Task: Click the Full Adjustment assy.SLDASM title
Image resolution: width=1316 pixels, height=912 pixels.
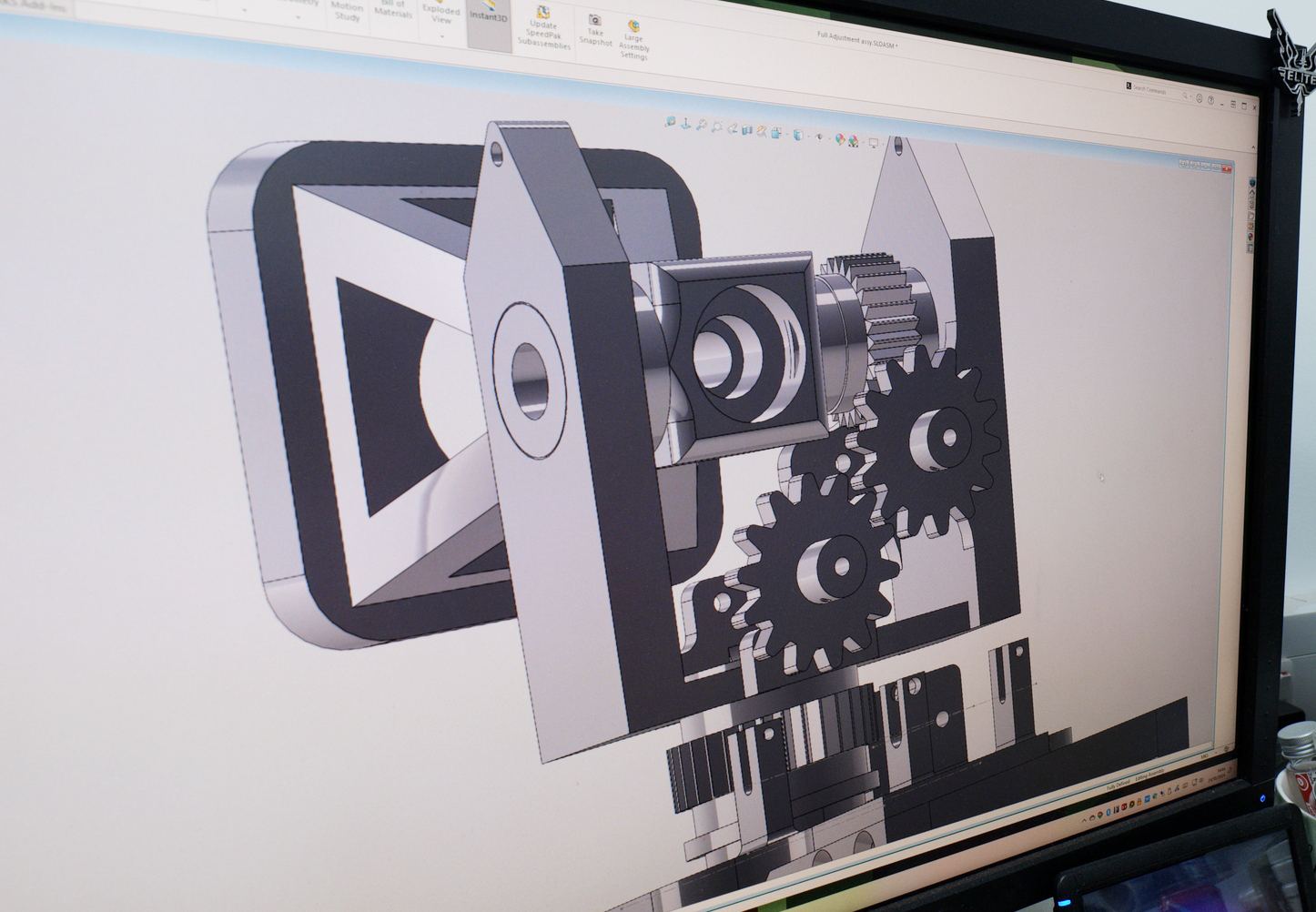Action: 856,40
